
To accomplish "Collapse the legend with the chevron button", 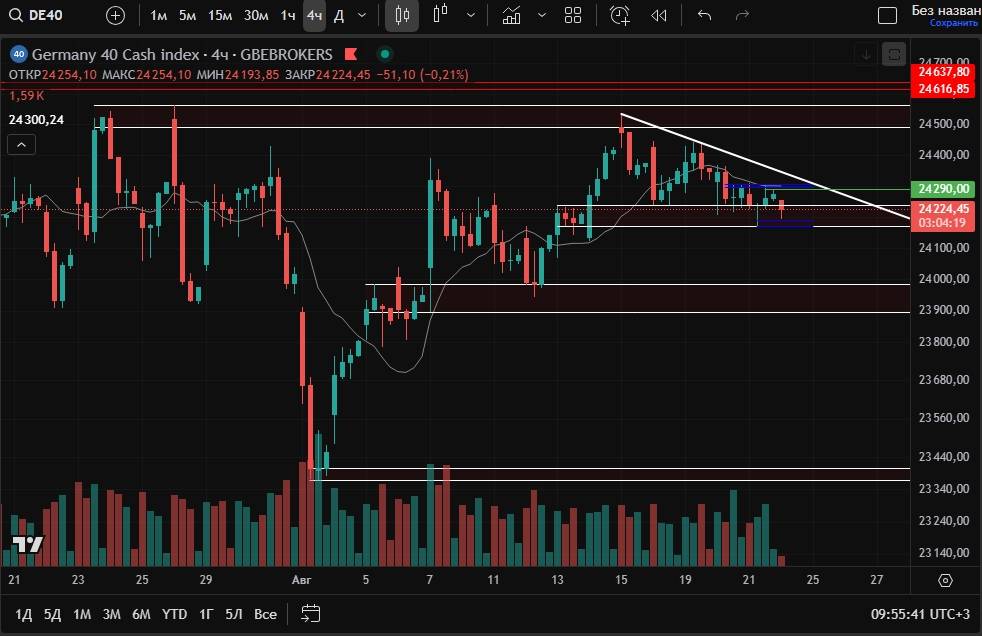I will click(x=20, y=145).
